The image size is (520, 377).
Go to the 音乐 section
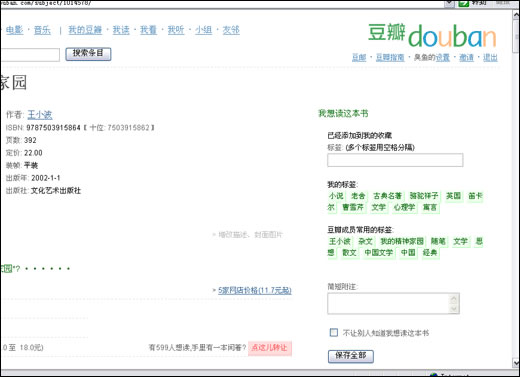(42, 30)
